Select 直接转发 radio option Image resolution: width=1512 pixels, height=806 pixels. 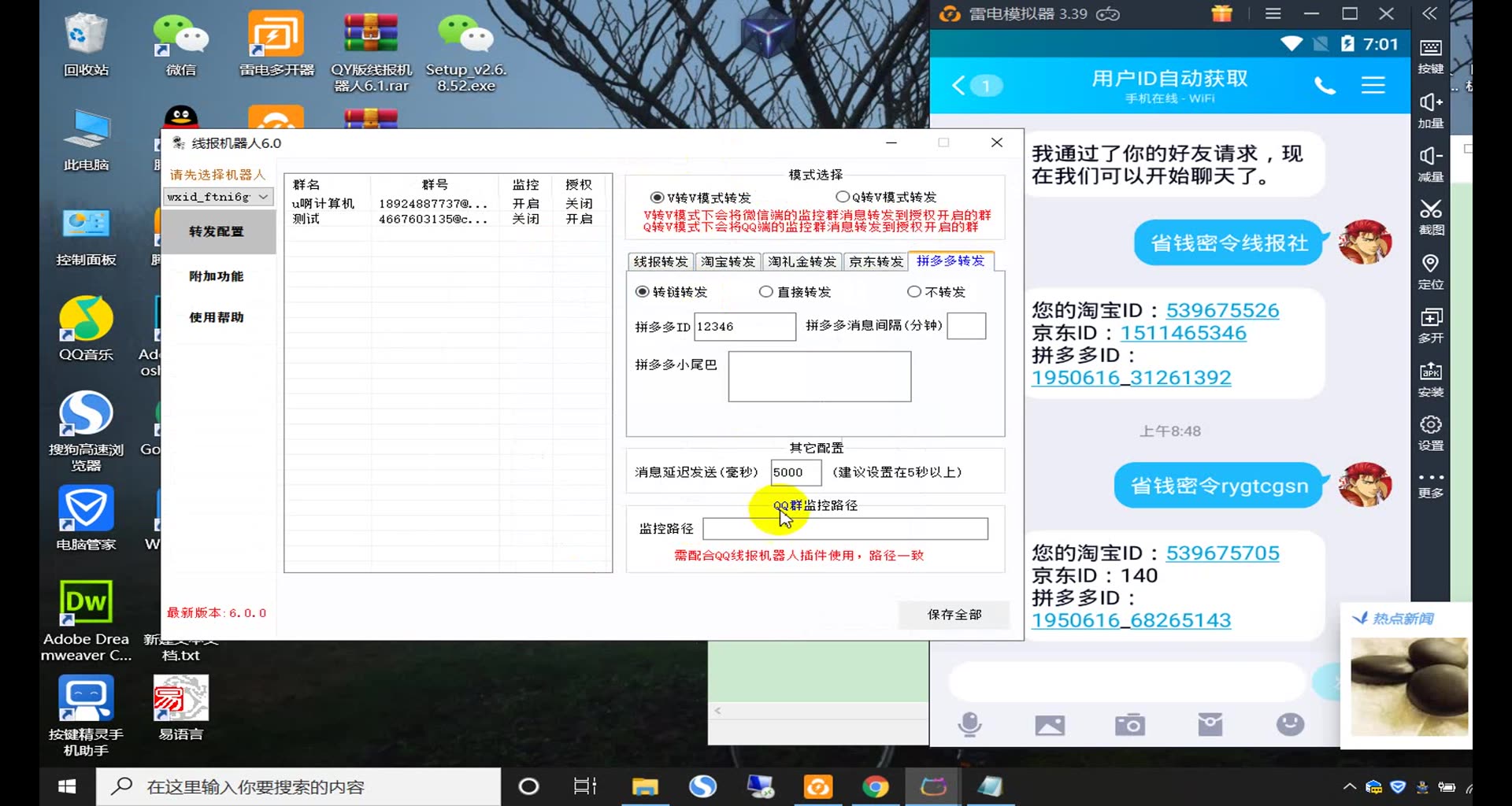click(795, 292)
